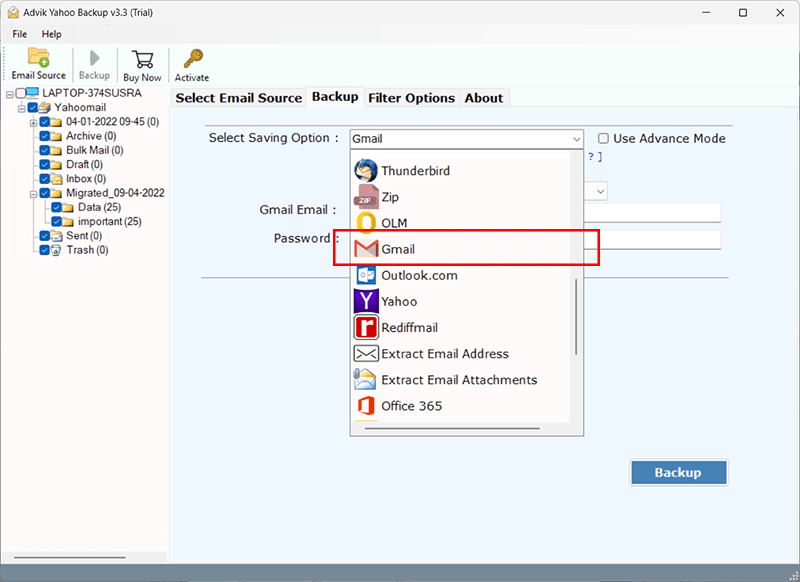
Task: Open the Filter Options tab
Action: click(411, 98)
